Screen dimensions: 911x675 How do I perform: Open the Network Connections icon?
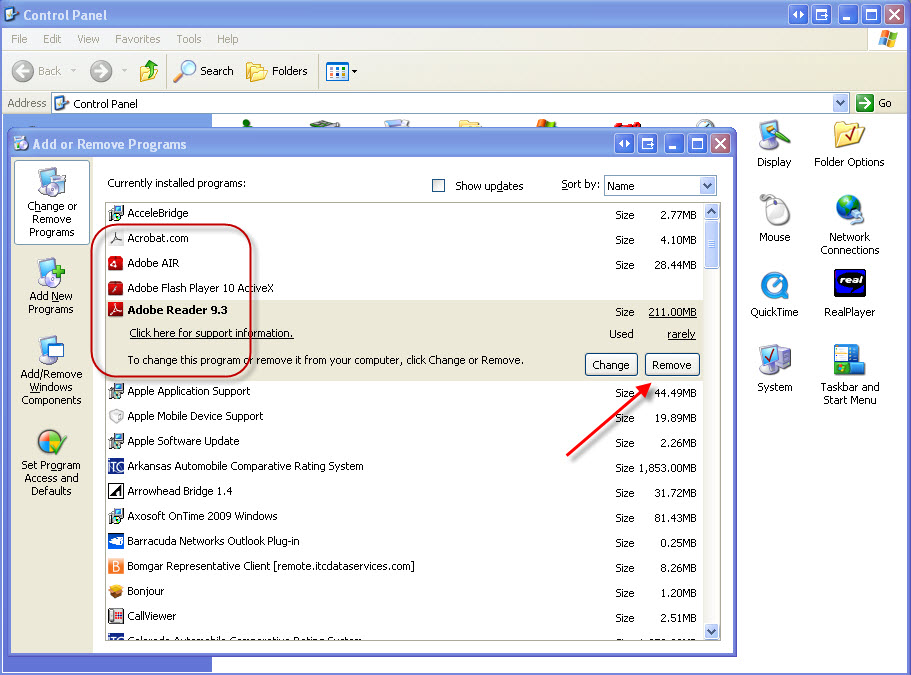pos(849,225)
